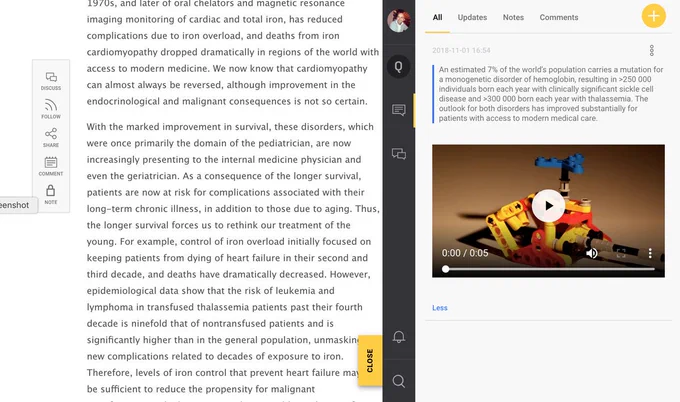This screenshot has width=680, height=402.
Task: Open the Note lock icon
Action: [x=51, y=195]
